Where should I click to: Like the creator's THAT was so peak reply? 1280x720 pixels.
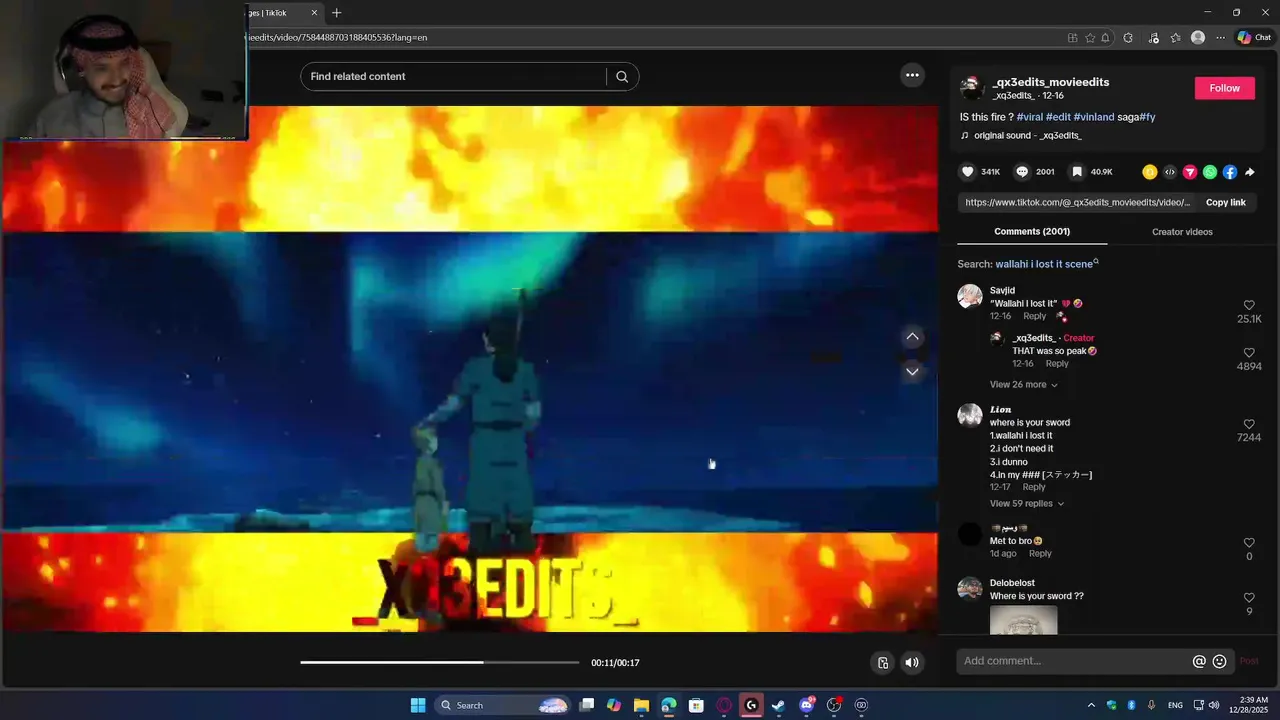tap(1249, 353)
